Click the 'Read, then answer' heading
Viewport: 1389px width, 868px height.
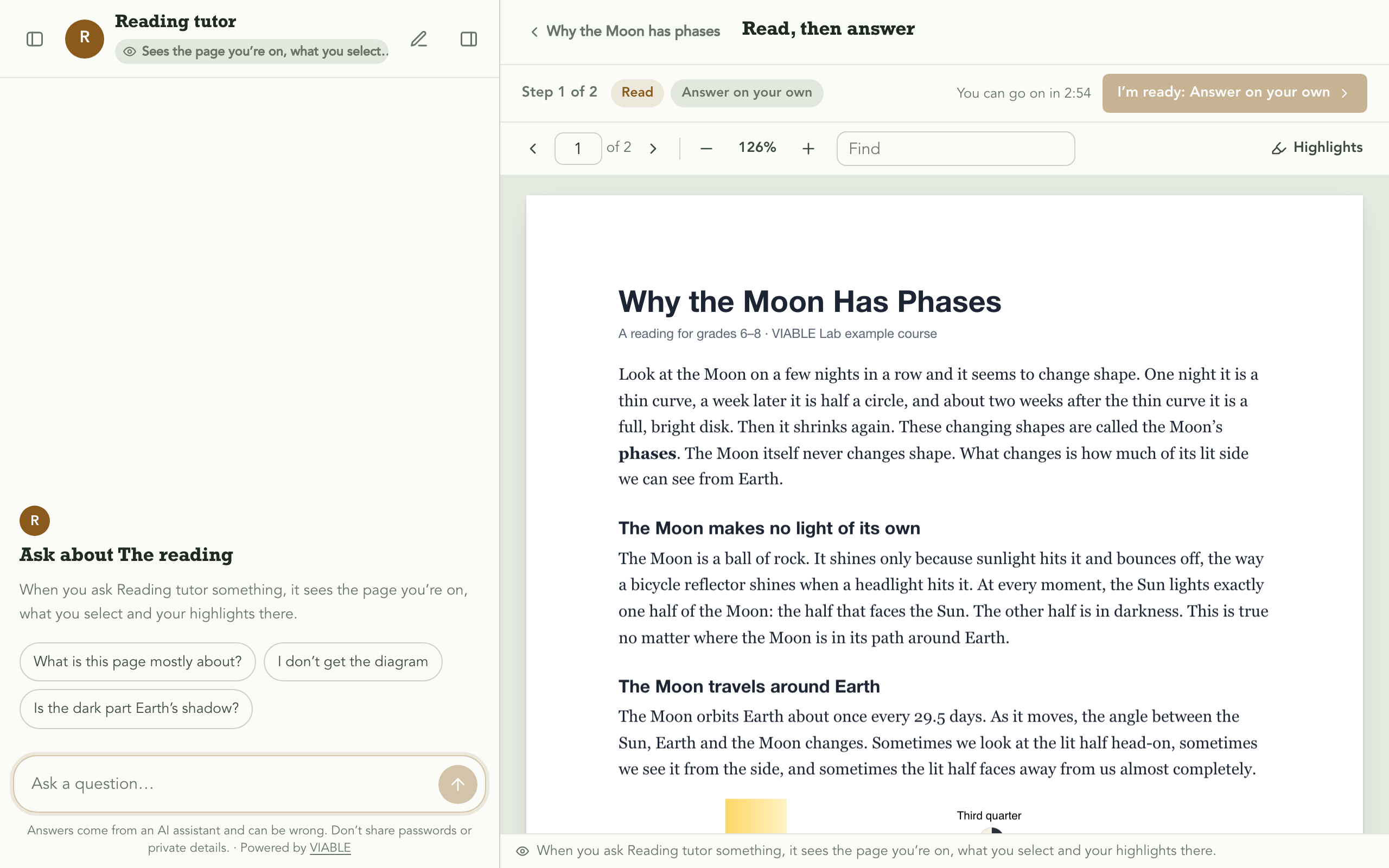(827, 29)
